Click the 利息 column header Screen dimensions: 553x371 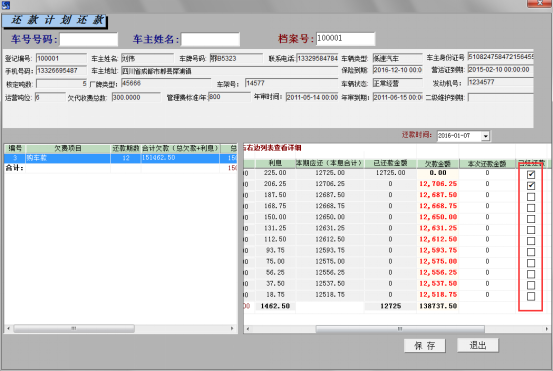275,163
